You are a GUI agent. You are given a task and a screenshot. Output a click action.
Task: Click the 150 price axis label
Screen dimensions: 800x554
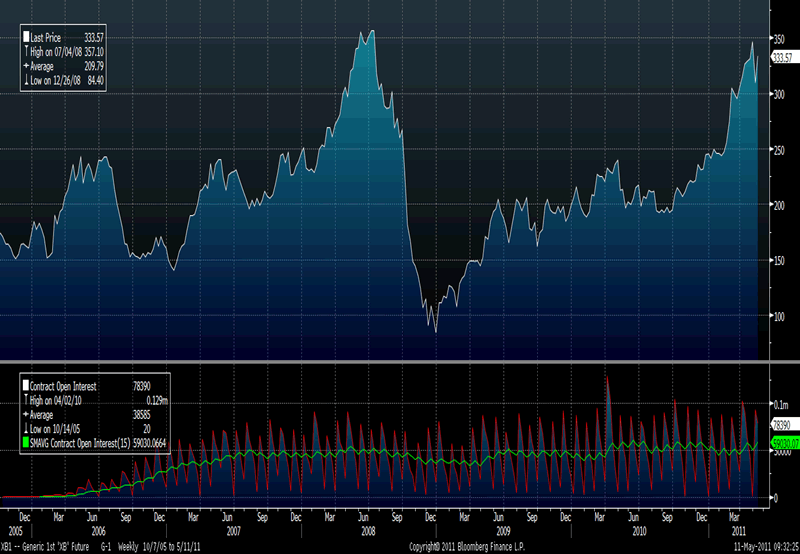point(779,261)
